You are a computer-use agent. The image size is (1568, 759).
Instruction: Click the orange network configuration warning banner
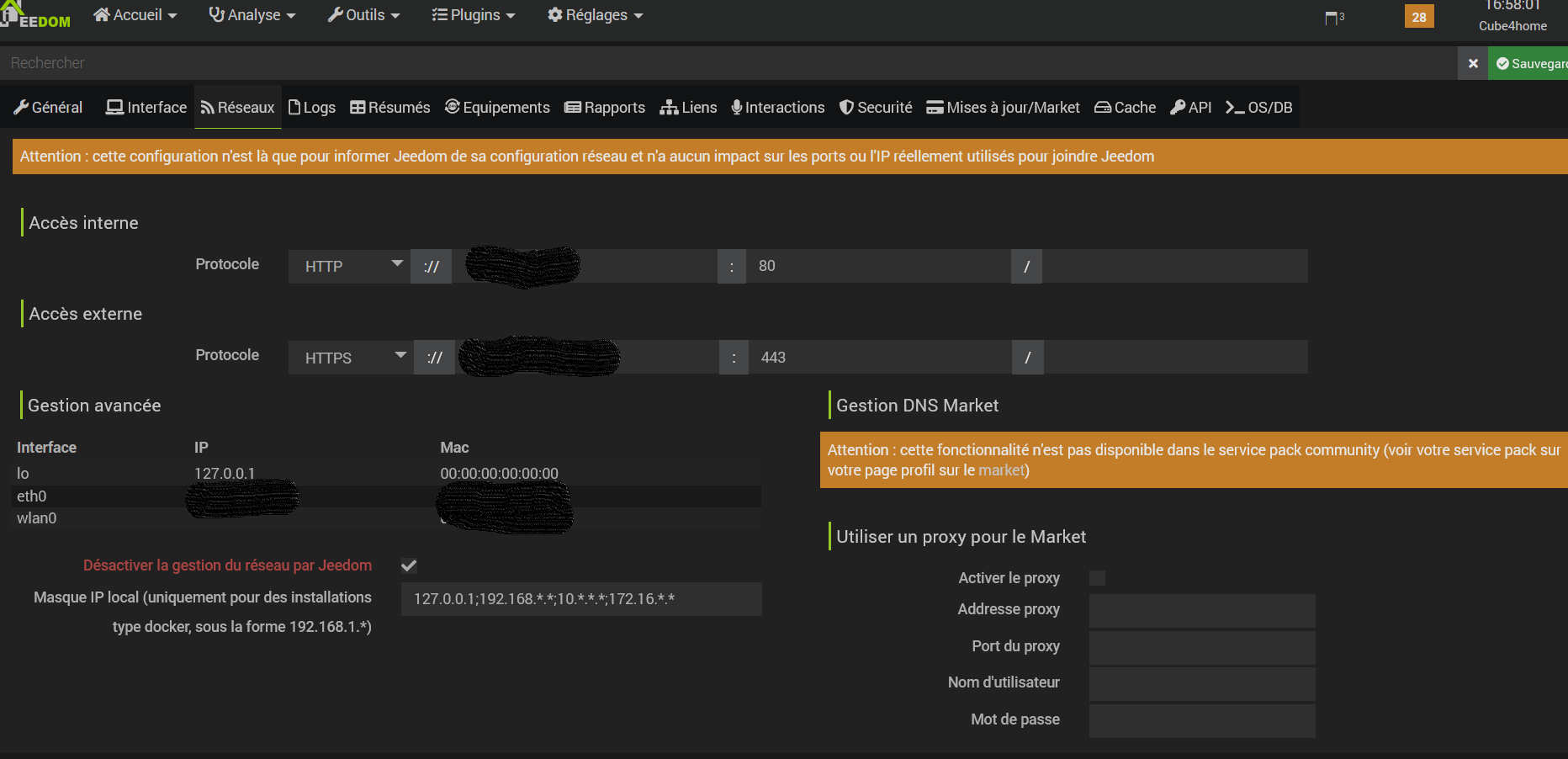pos(790,157)
